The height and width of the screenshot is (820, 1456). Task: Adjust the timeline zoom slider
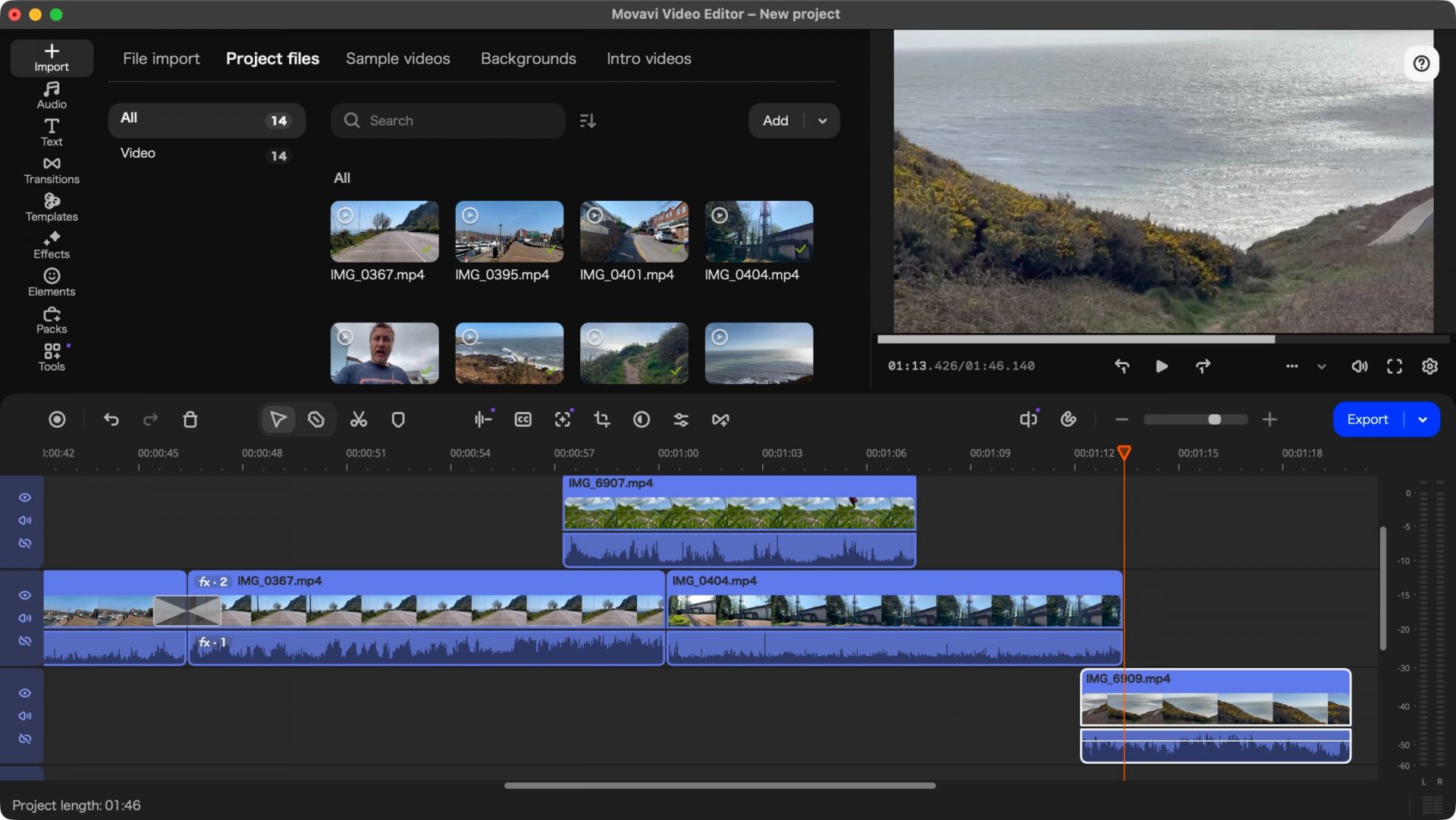click(x=1196, y=419)
